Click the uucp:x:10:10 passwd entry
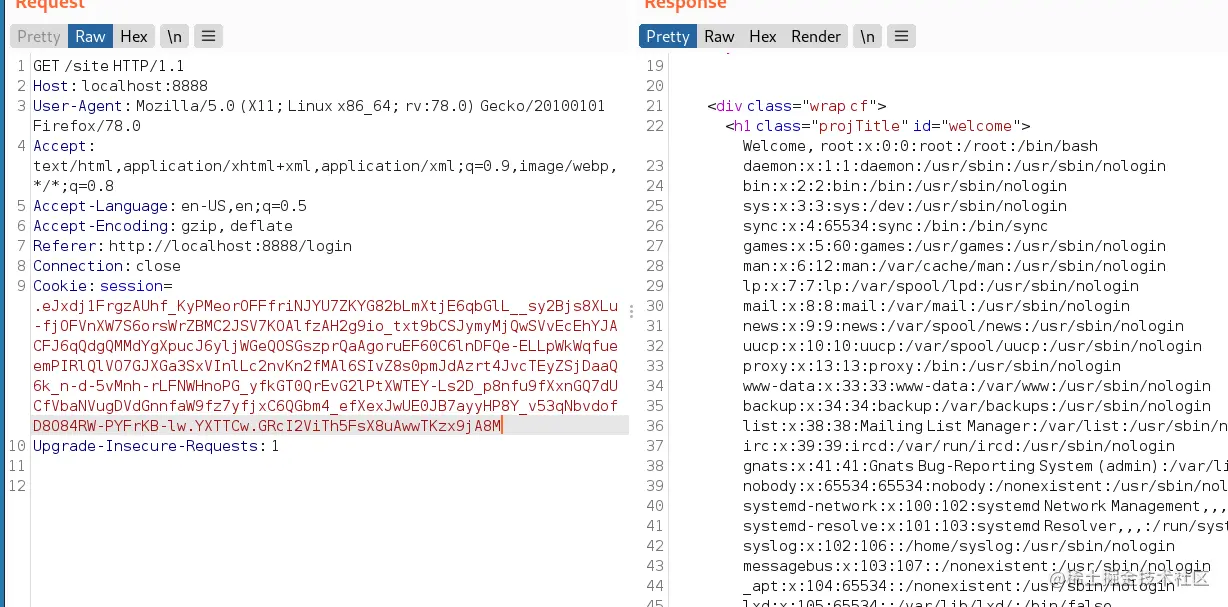This screenshot has height=607, width=1228. pos(972,346)
